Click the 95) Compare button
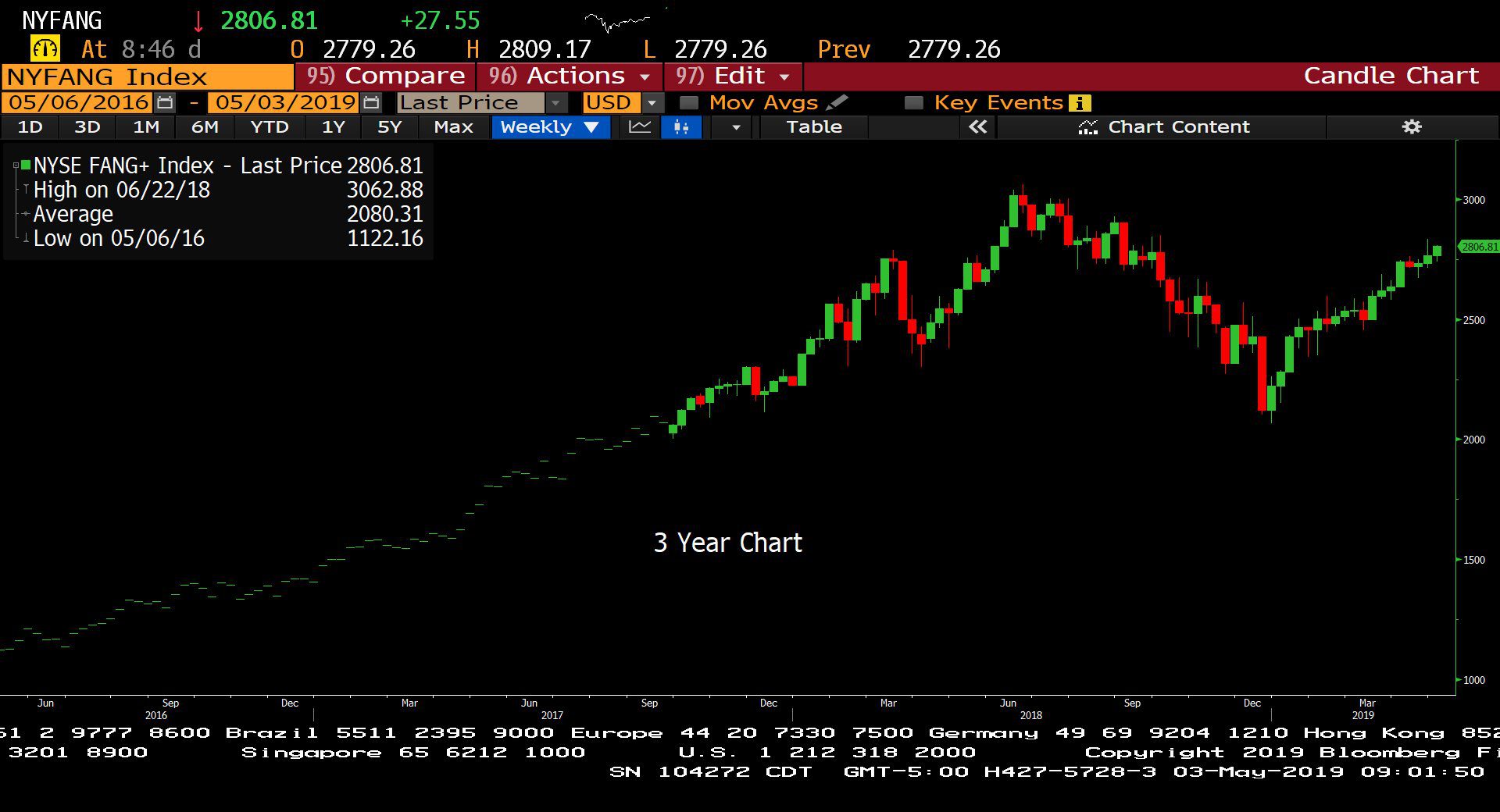 tap(385, 77)
